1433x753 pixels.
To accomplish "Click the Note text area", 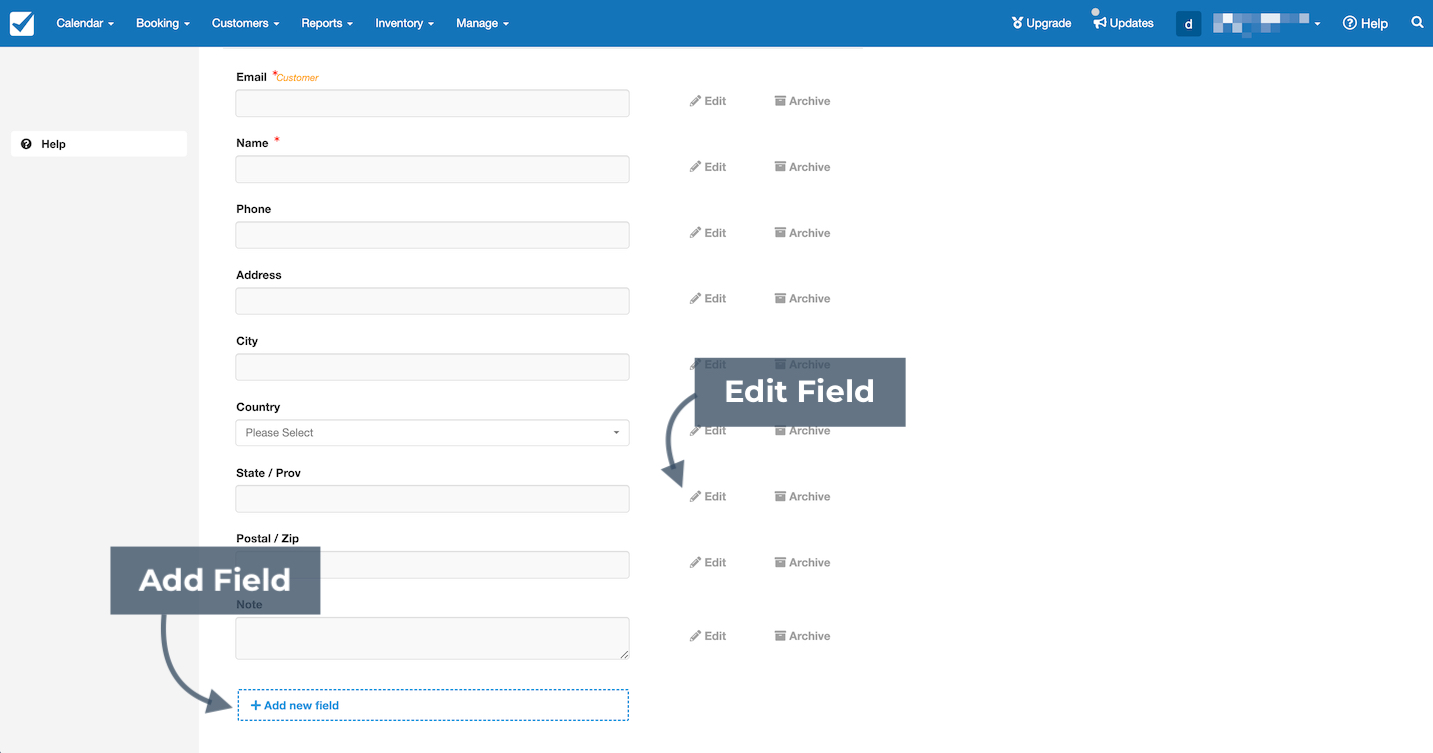I will 432,638.
